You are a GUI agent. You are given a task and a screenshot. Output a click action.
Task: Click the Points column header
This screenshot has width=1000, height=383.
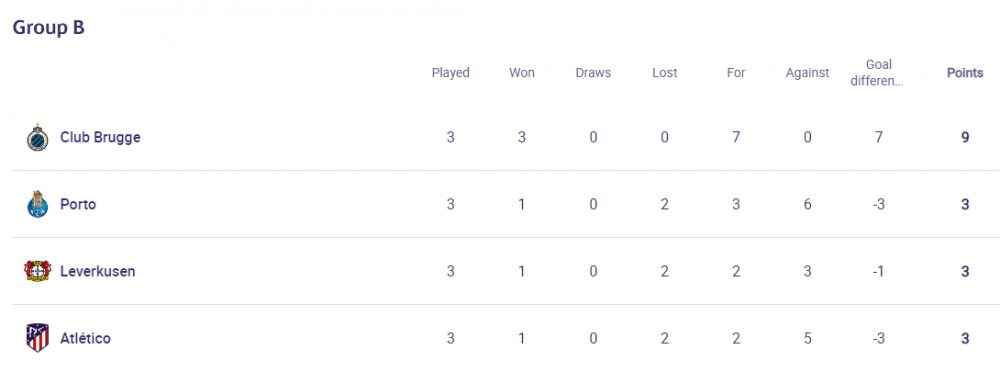(x=965, y=73)
